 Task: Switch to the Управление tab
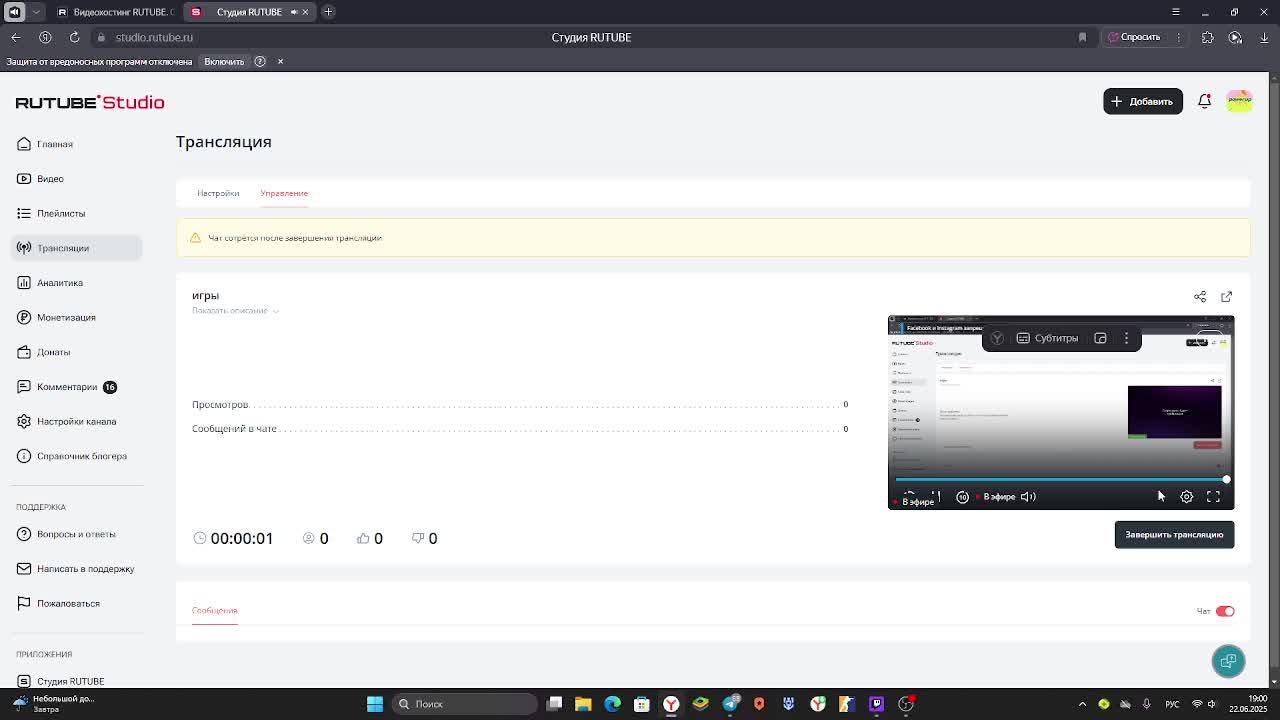point(284,193)
